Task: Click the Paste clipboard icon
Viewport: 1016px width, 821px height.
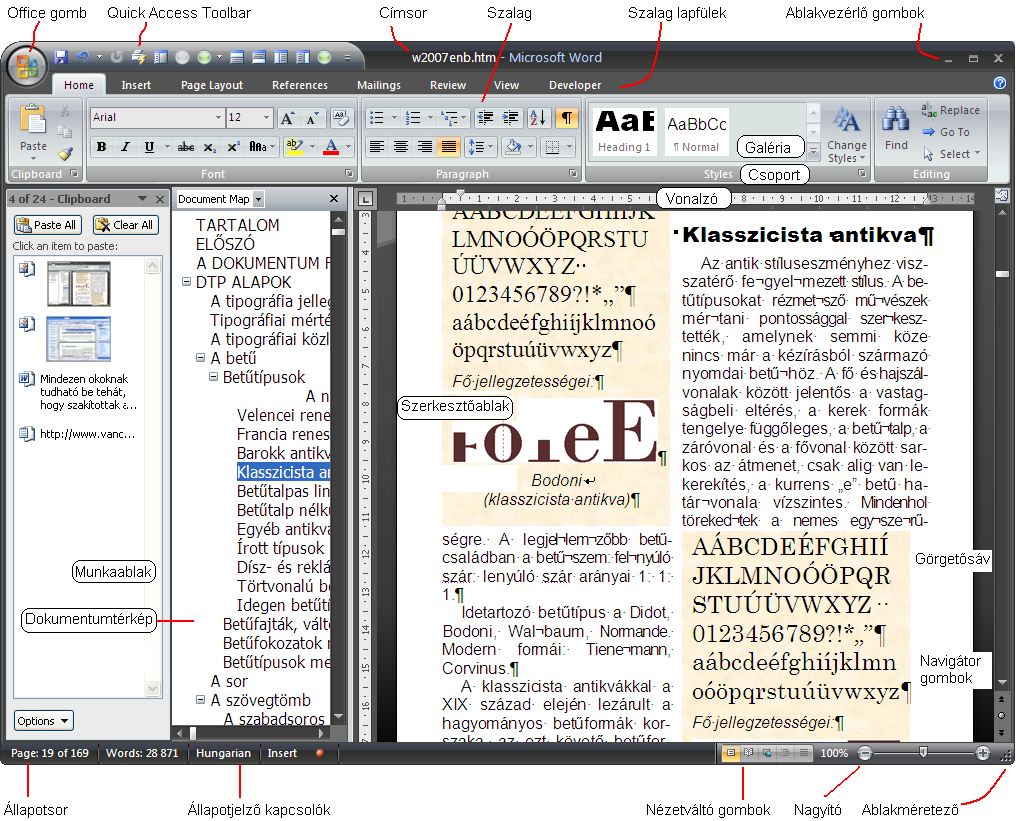Action: pyautogui.click(x=32, y=121)
